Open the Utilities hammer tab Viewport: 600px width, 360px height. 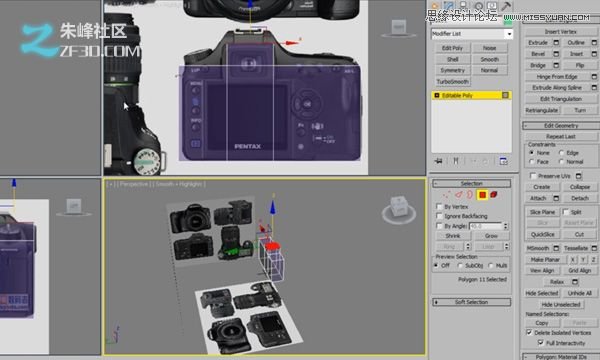(506, 5)
